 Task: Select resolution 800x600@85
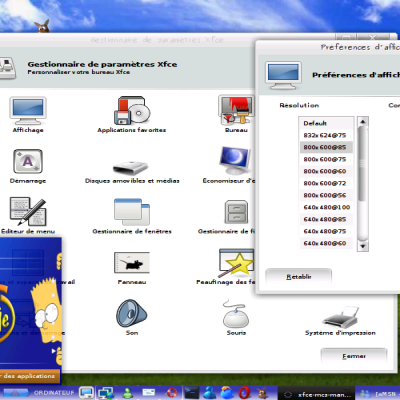coord(326,147)
